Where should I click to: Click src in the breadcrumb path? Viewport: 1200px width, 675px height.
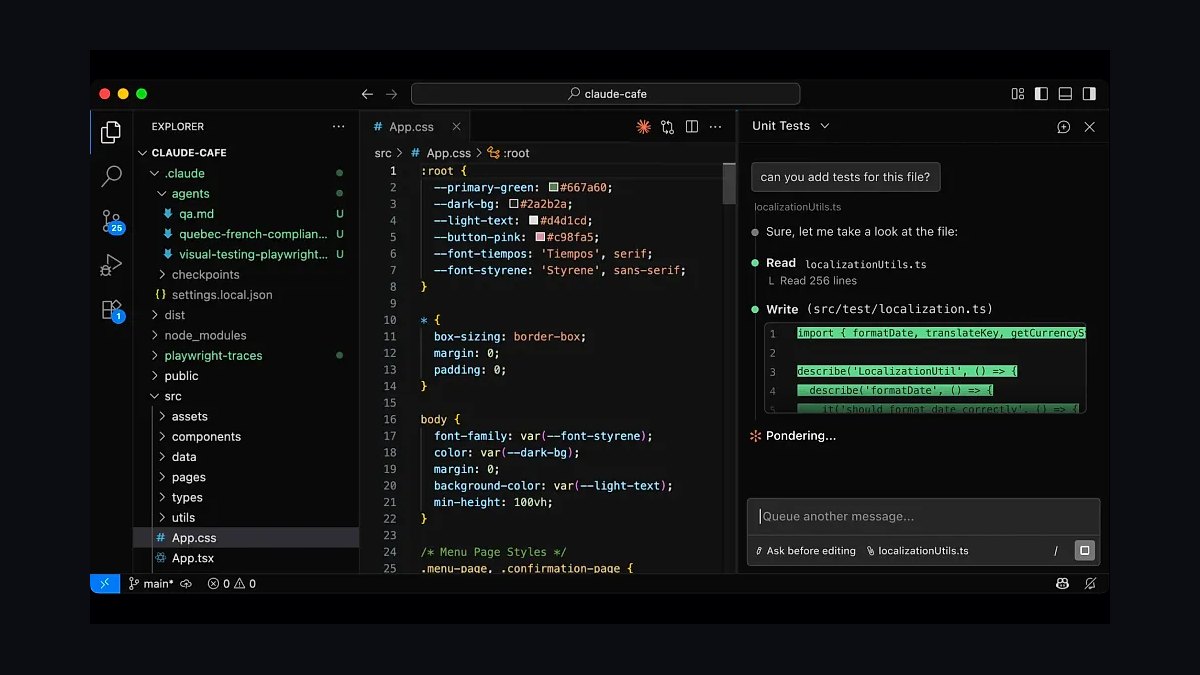pos(383,153)
